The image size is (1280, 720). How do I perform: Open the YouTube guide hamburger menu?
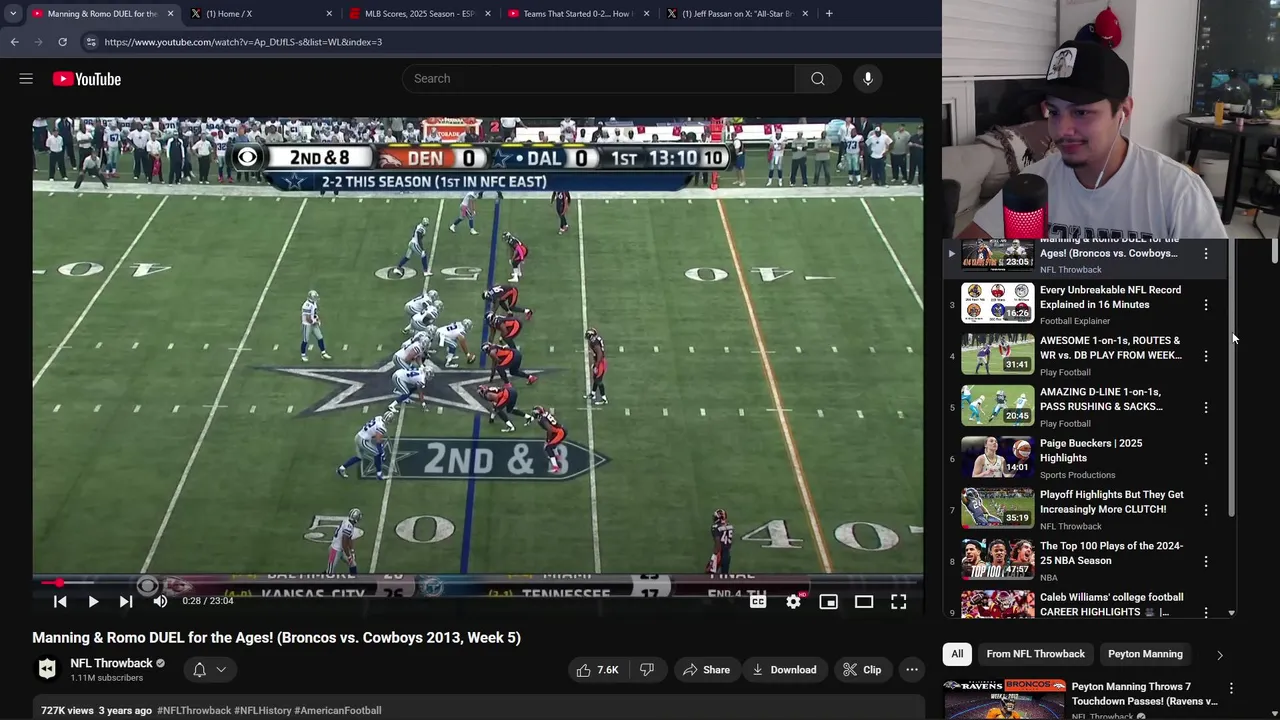pos(26,79)
